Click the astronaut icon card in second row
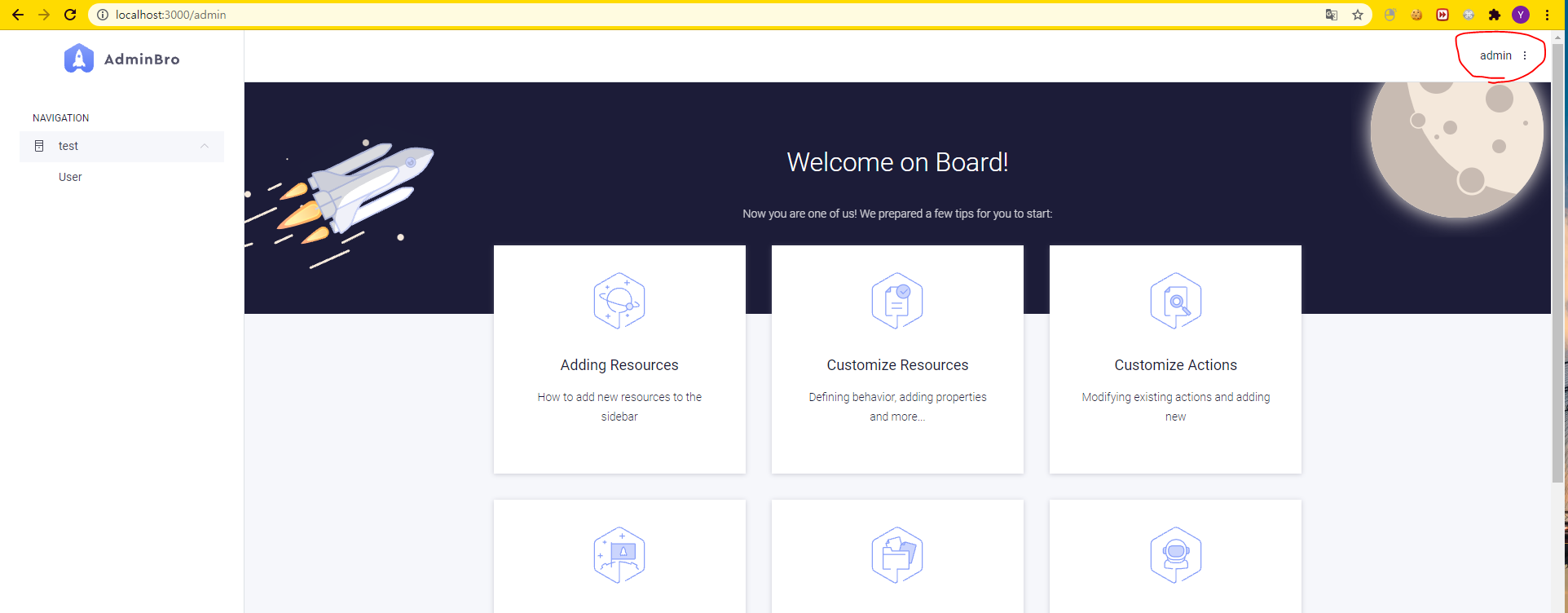The image size is (1568, 613). pyautogui.click(x=1175, y=555)
